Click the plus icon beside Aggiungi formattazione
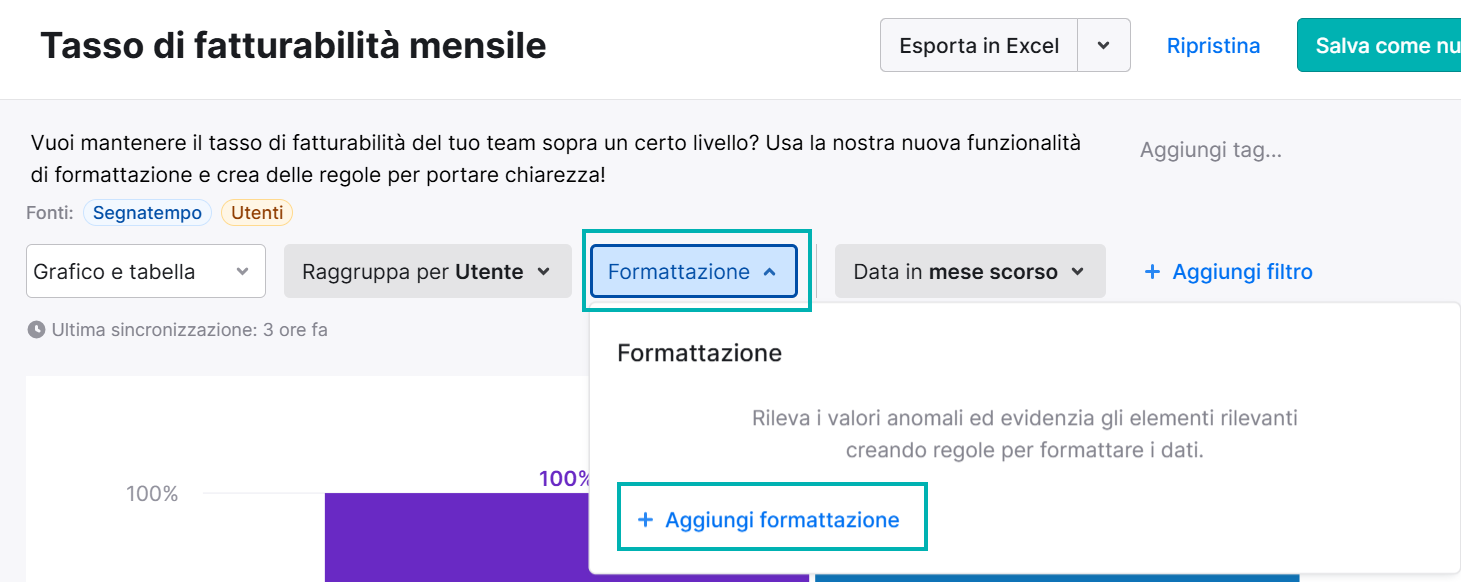This screenshot has width=1461, height=582. 645,520
